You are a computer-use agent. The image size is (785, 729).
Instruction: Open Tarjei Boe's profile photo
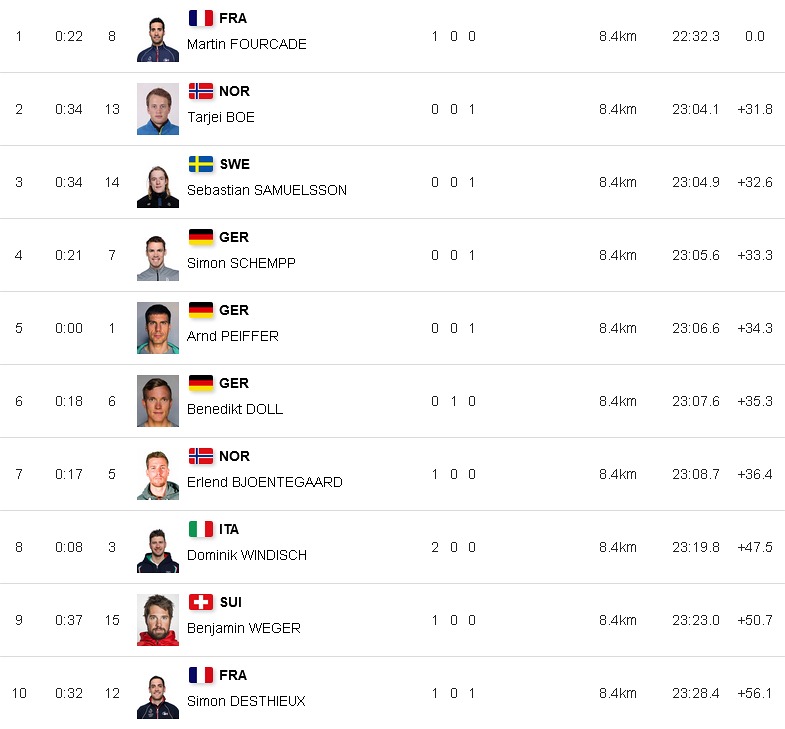point(158,110)
